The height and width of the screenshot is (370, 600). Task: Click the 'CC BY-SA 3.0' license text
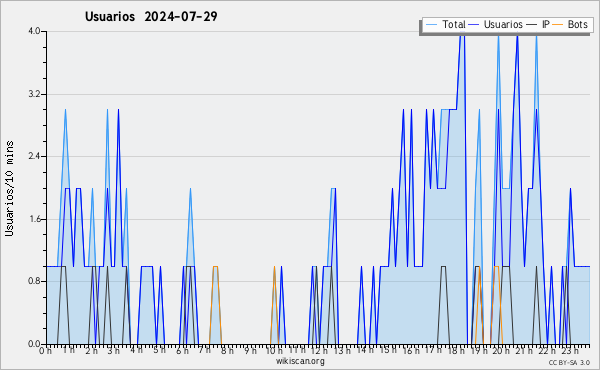569,362
